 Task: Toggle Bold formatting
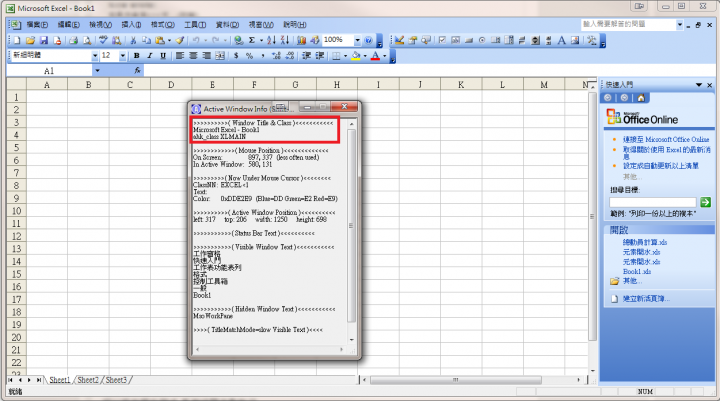click(x=136, y=56)
